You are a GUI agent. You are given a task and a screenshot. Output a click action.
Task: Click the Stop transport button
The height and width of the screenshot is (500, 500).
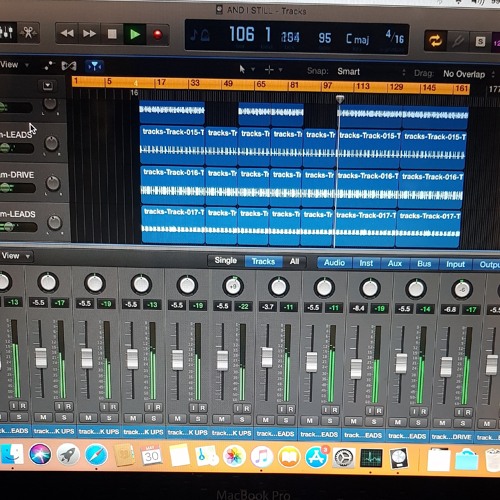(112, 34)
